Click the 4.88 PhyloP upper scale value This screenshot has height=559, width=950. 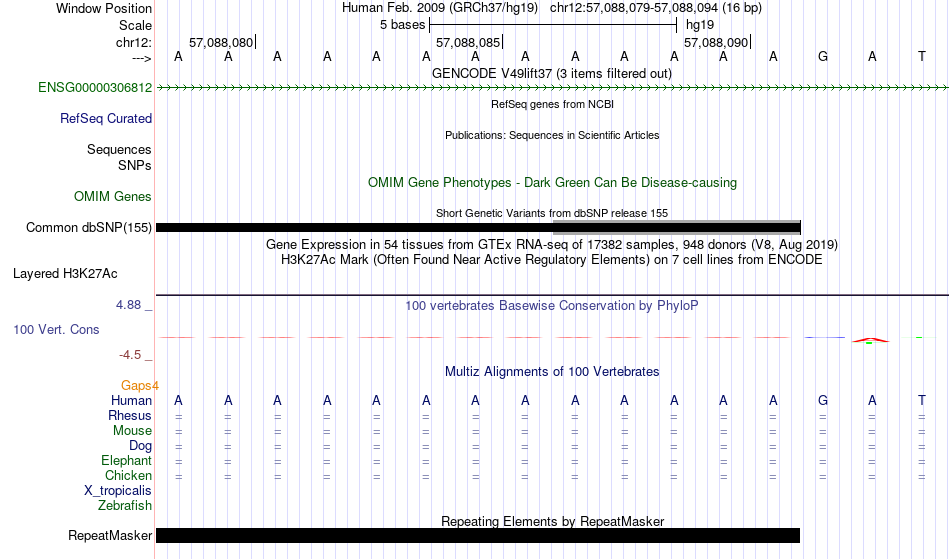(129, 305)
